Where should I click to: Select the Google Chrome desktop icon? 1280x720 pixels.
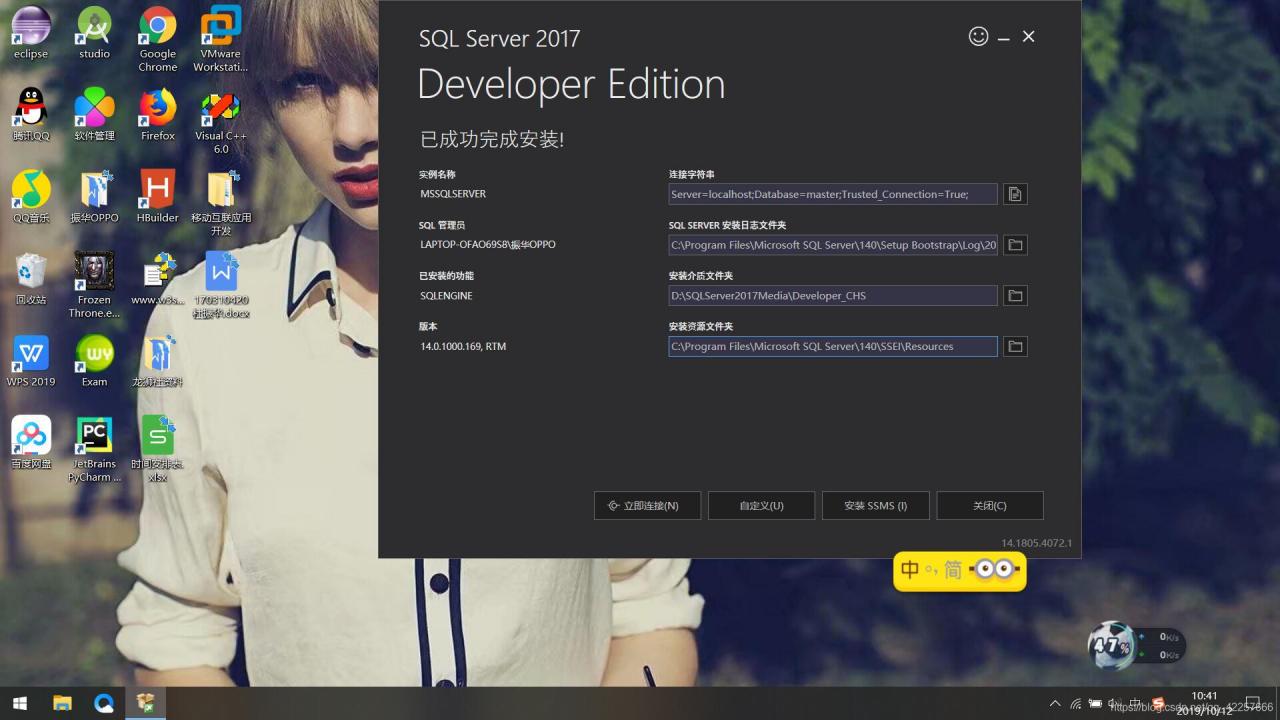(x=157, y=39)
